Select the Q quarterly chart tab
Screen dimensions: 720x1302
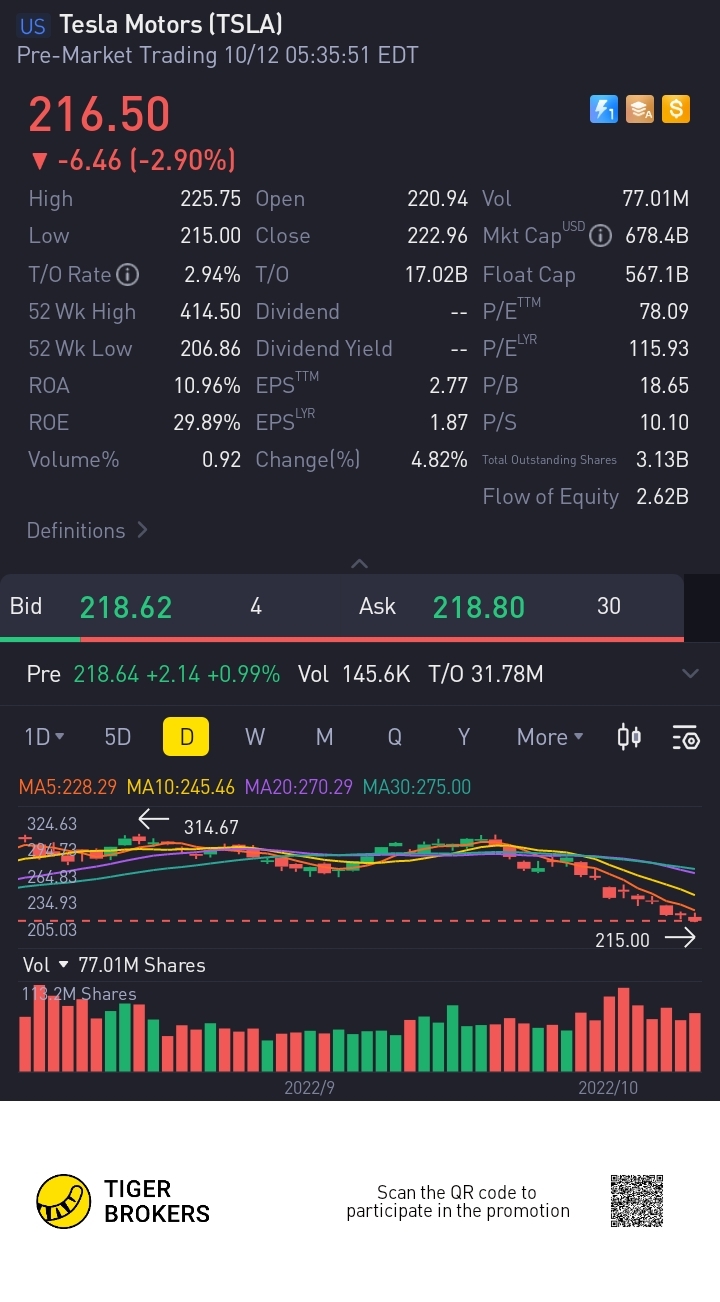[395, 737]
